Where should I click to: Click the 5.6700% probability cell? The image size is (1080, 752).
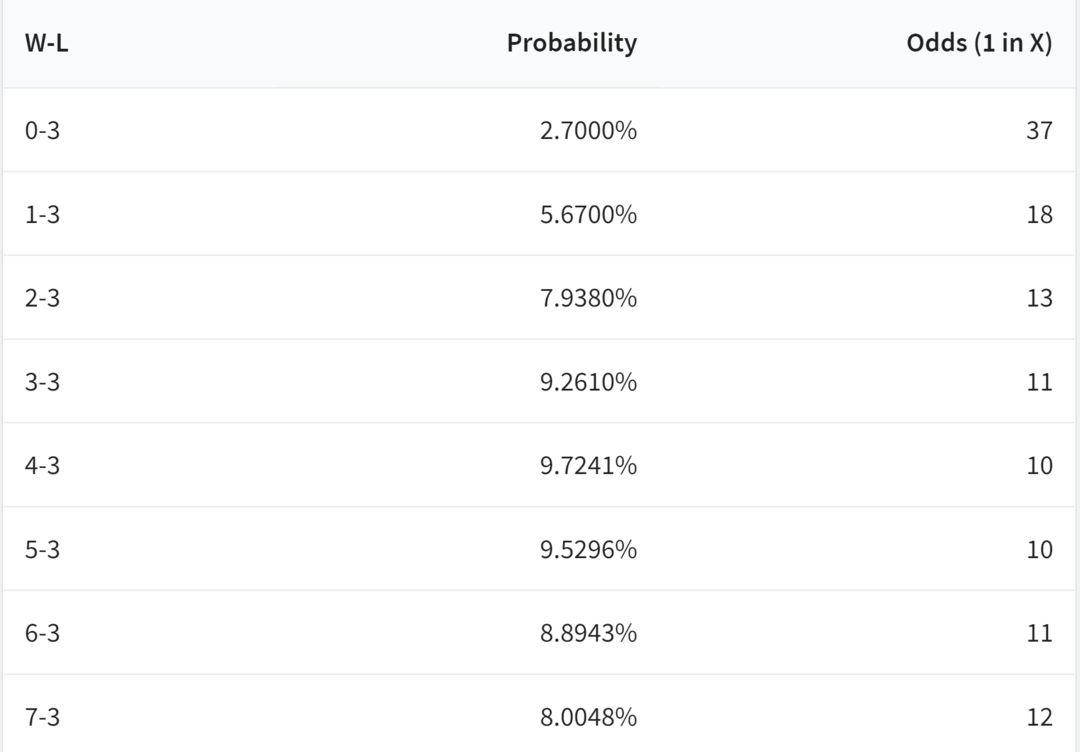[588, 214]
